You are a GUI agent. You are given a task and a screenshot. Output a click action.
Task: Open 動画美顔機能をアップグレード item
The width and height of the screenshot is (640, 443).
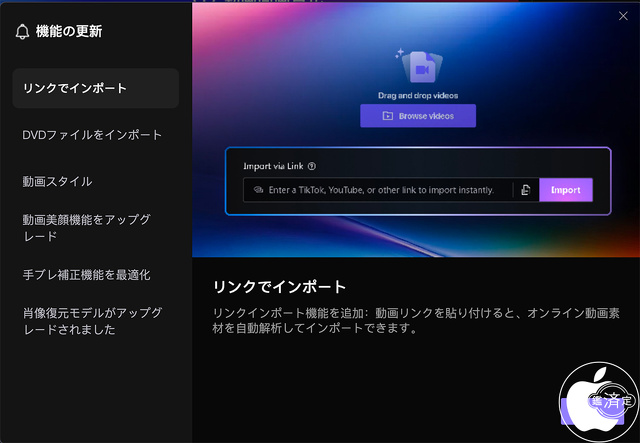[87, 228]
